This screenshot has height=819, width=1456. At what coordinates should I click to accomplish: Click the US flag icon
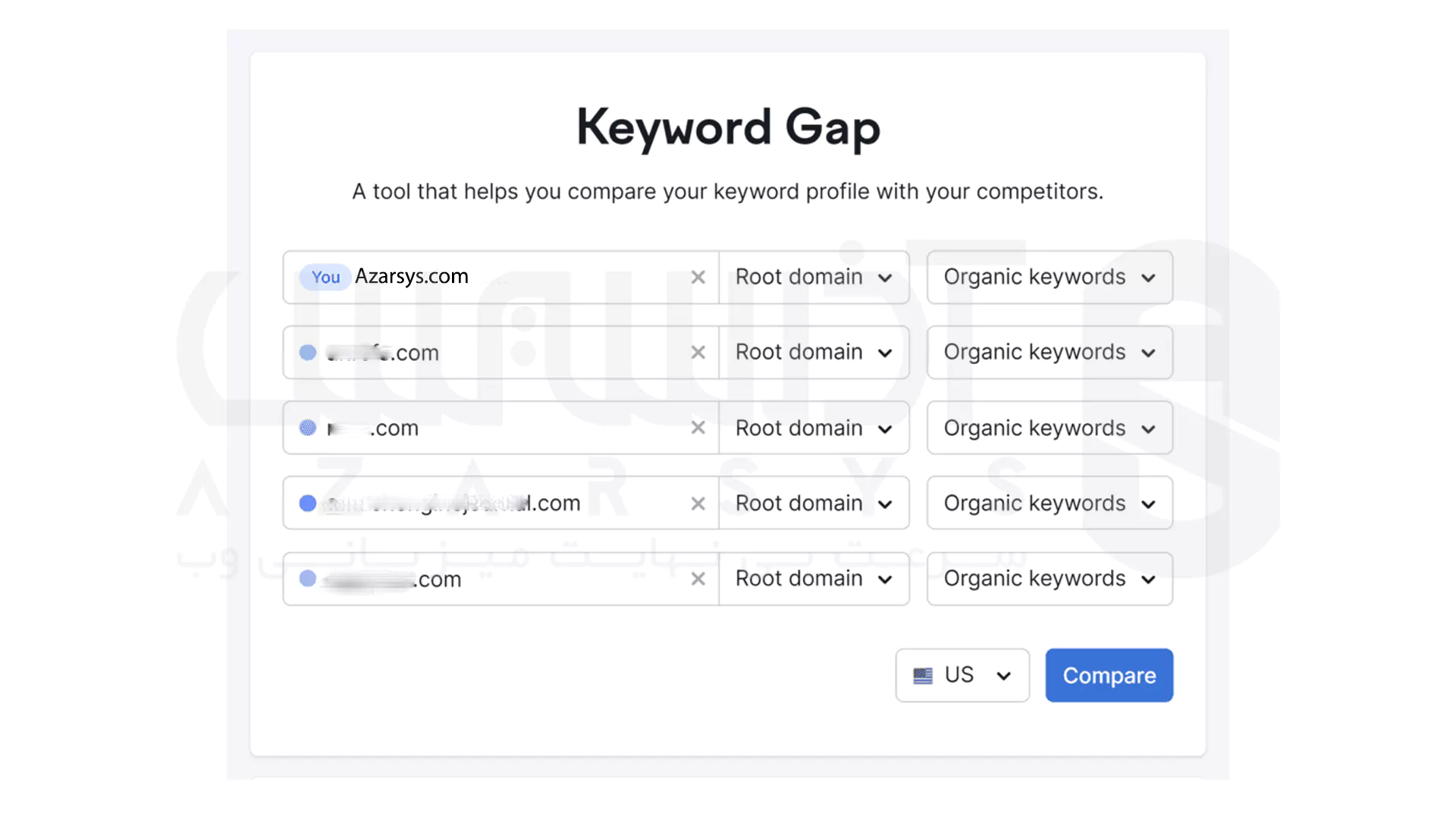coord(922,676)
